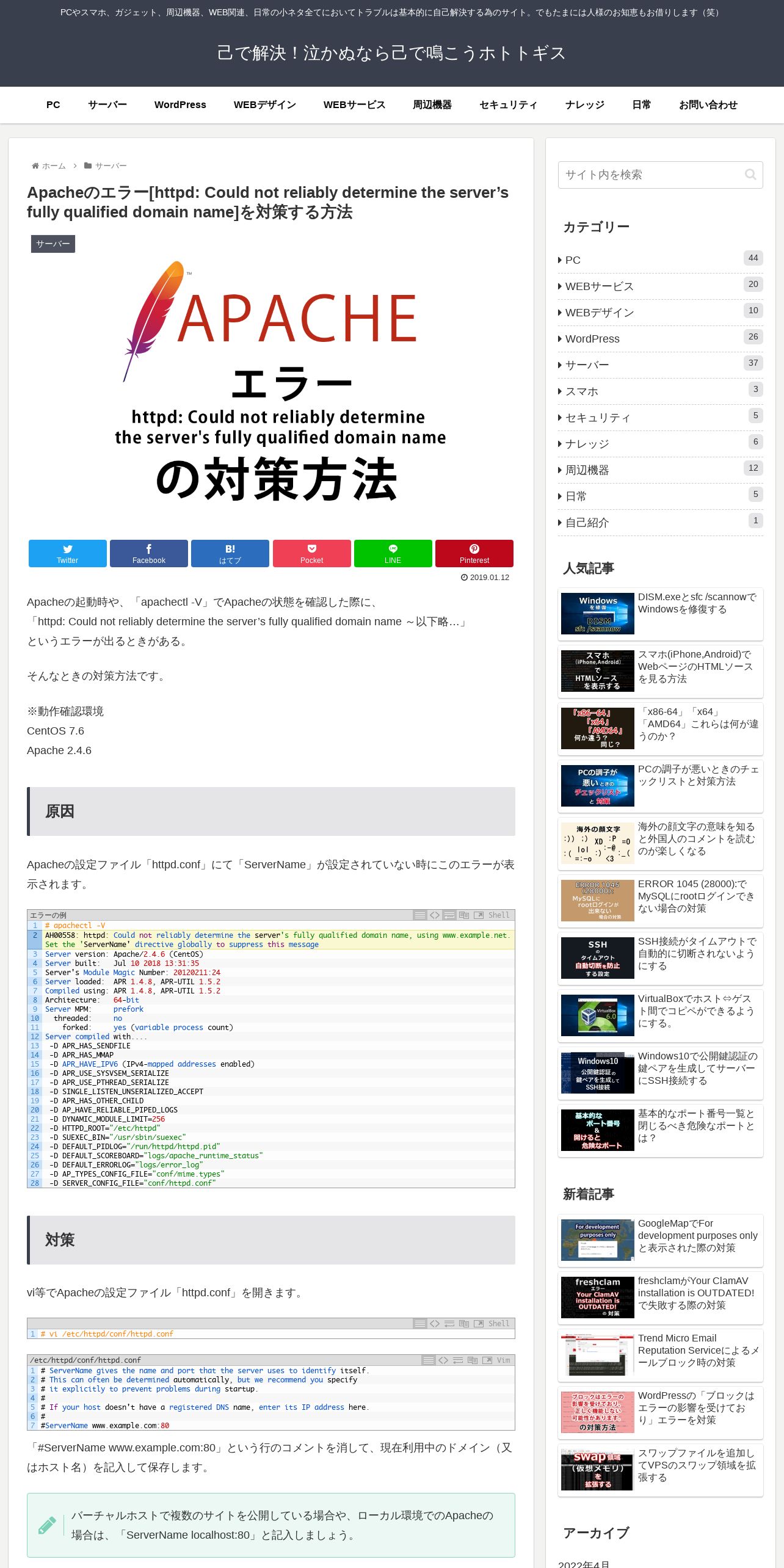Toggle line wrap in vi command block
Image resolution: width=784 pixels, height=1568 pixels.
(x=449, y=1323)
